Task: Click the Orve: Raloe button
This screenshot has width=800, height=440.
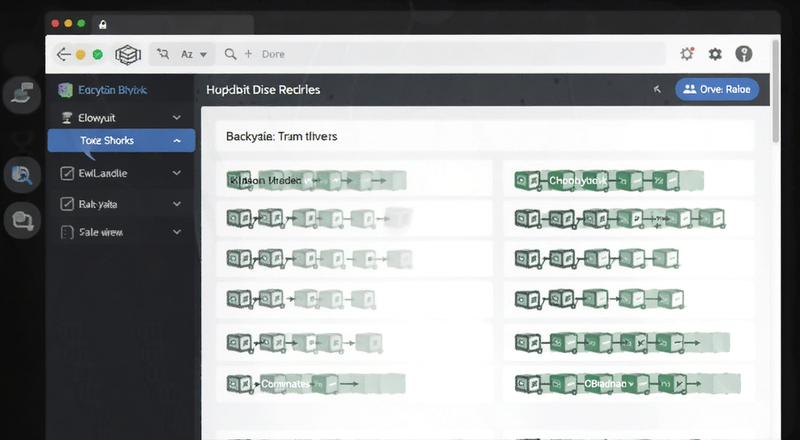Action: click(x=717, y=89)
